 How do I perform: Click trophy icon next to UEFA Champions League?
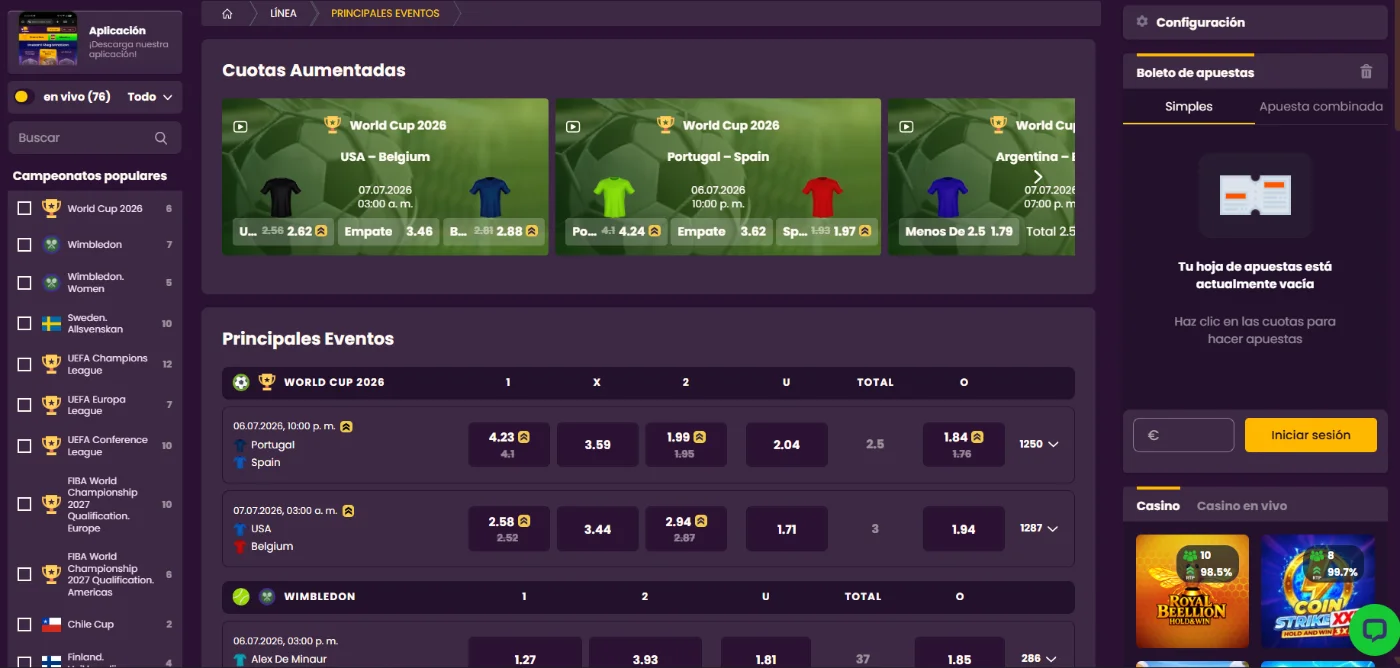[52, 364]
